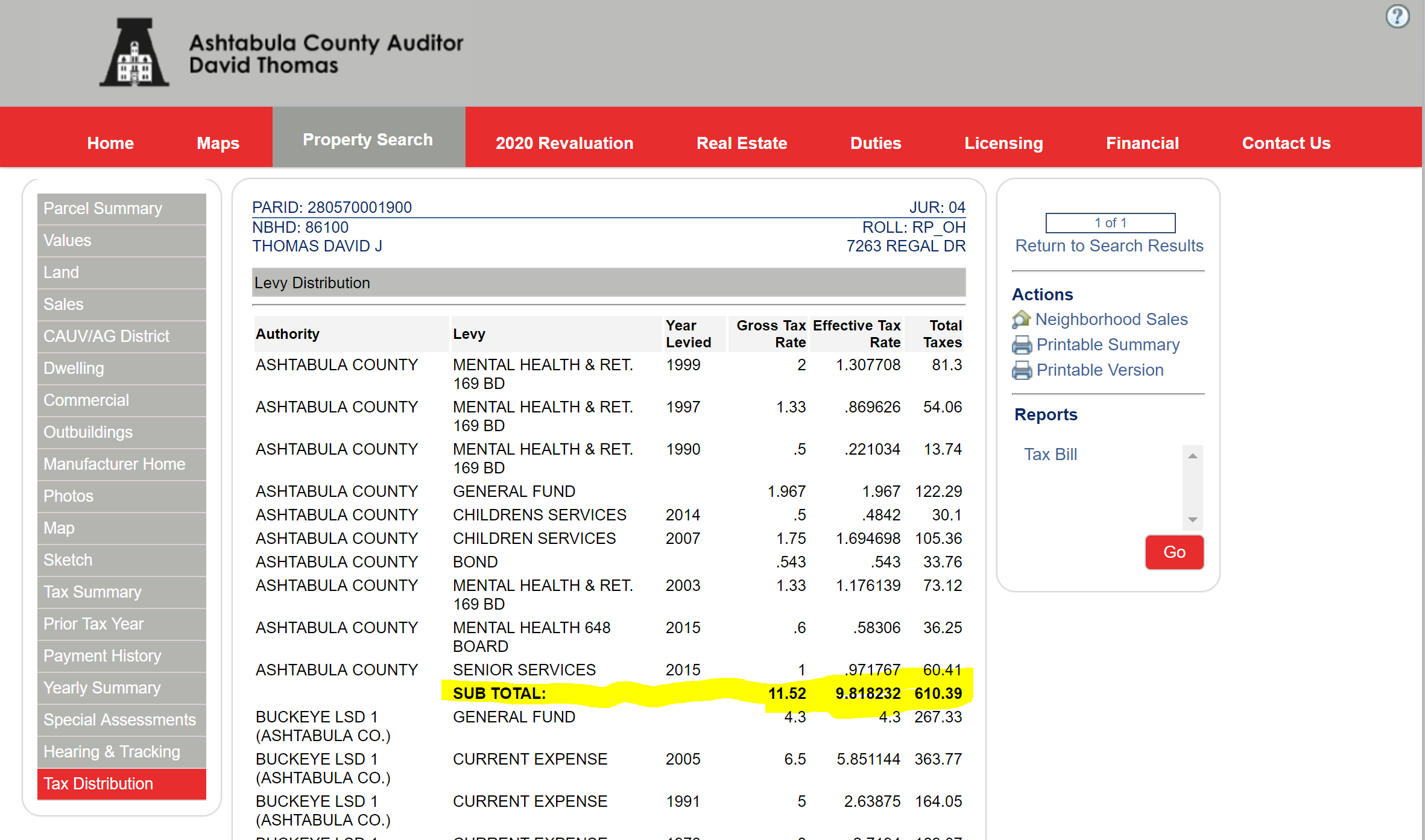Click the Ashtabula County Auditor building logo
The image size is (1425, 840).
tap(134, 53)
